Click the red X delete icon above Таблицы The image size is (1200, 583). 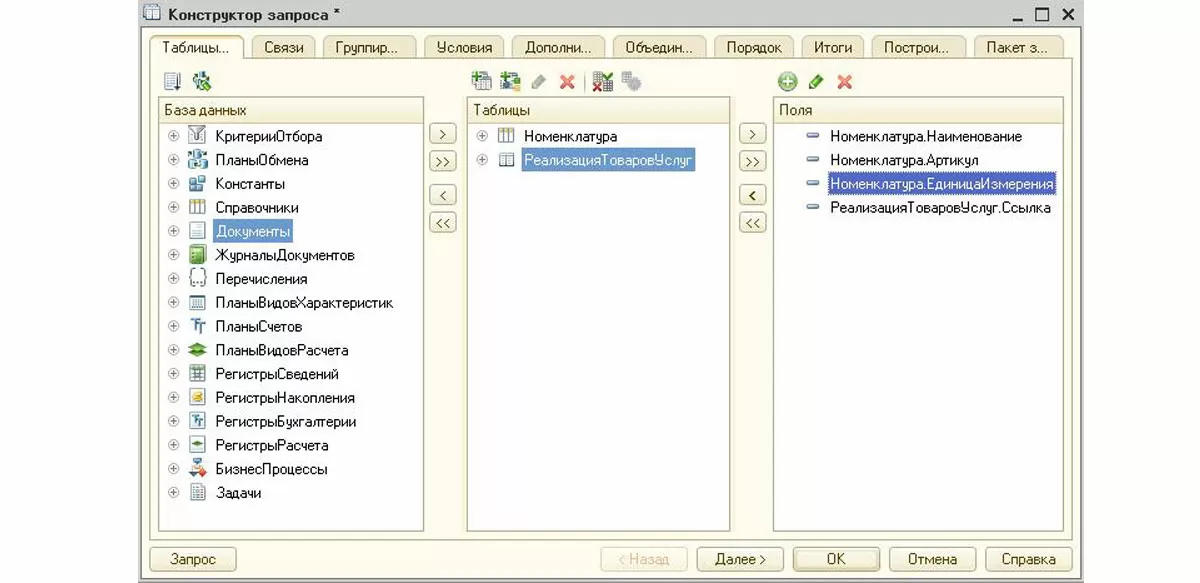point(567,82)
